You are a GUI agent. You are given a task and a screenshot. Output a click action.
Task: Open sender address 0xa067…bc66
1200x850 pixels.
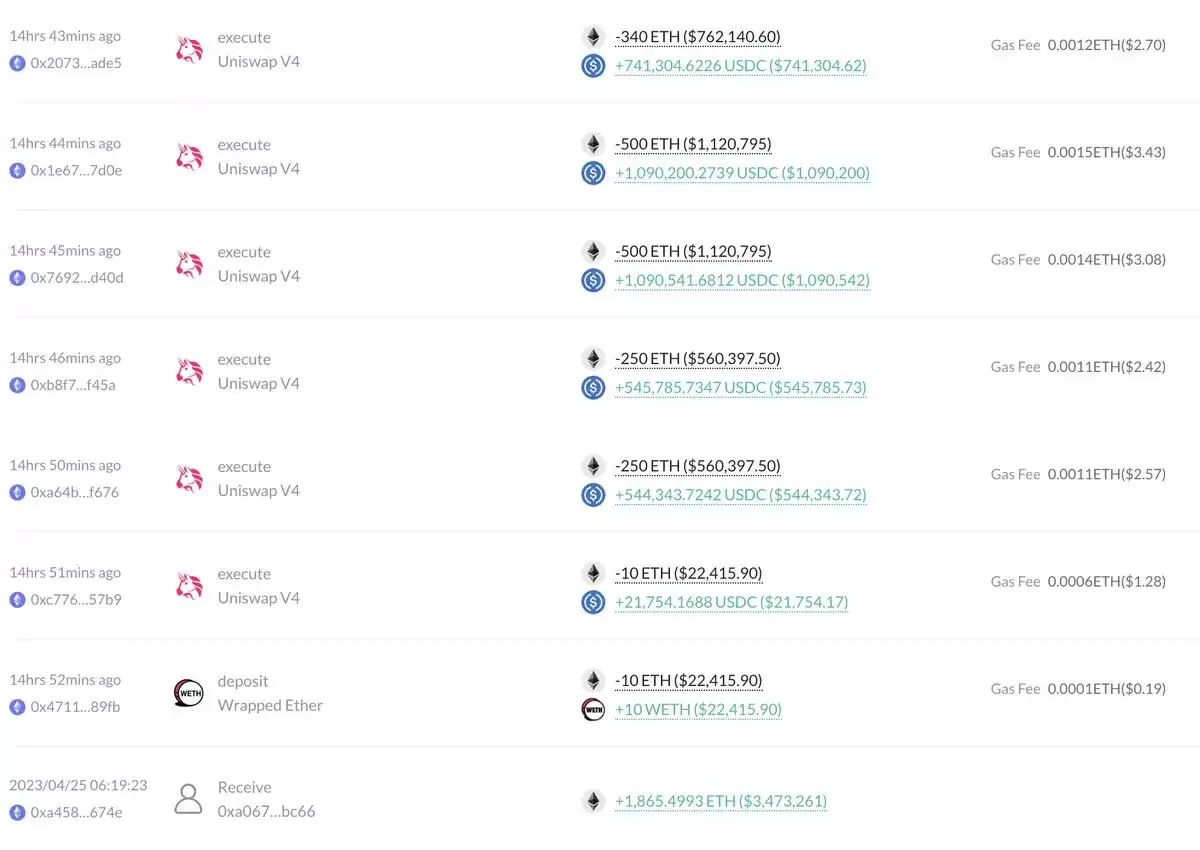(267, 811)
